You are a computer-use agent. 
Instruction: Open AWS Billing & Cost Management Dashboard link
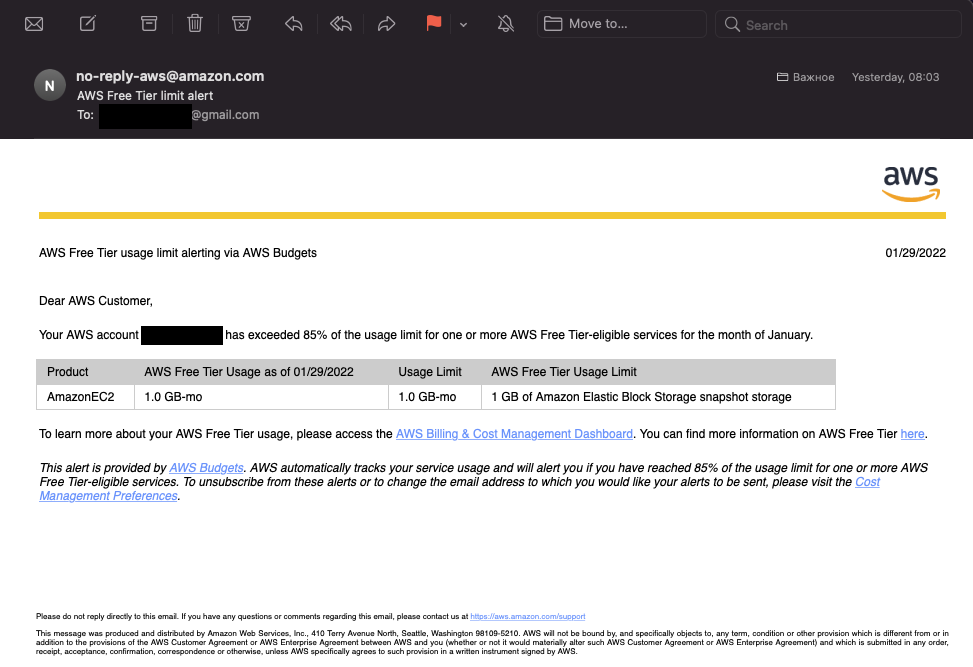(514, 434)
